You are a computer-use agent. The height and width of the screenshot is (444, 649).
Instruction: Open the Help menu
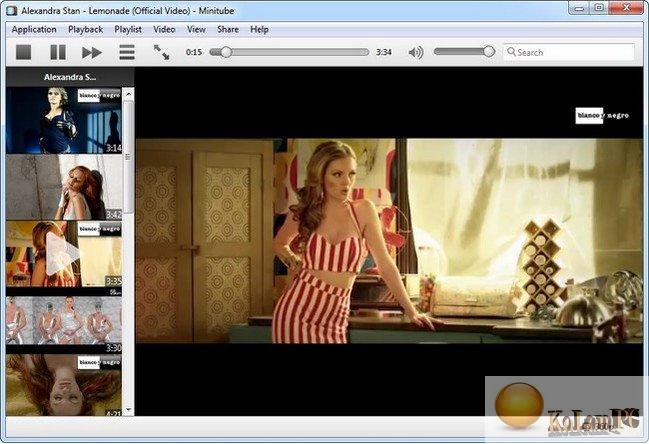(x=259, y=29)
